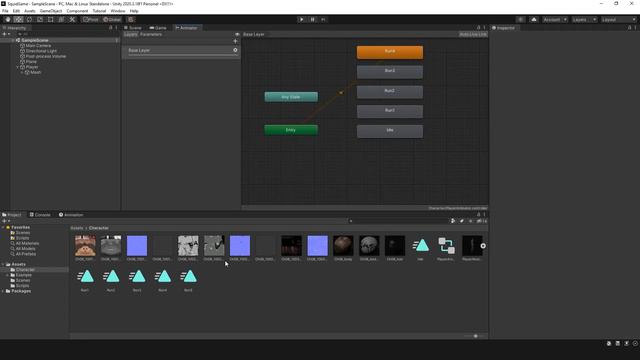Open the Account dropdown
Screen dimensions: 640x360
coord(555,20)
